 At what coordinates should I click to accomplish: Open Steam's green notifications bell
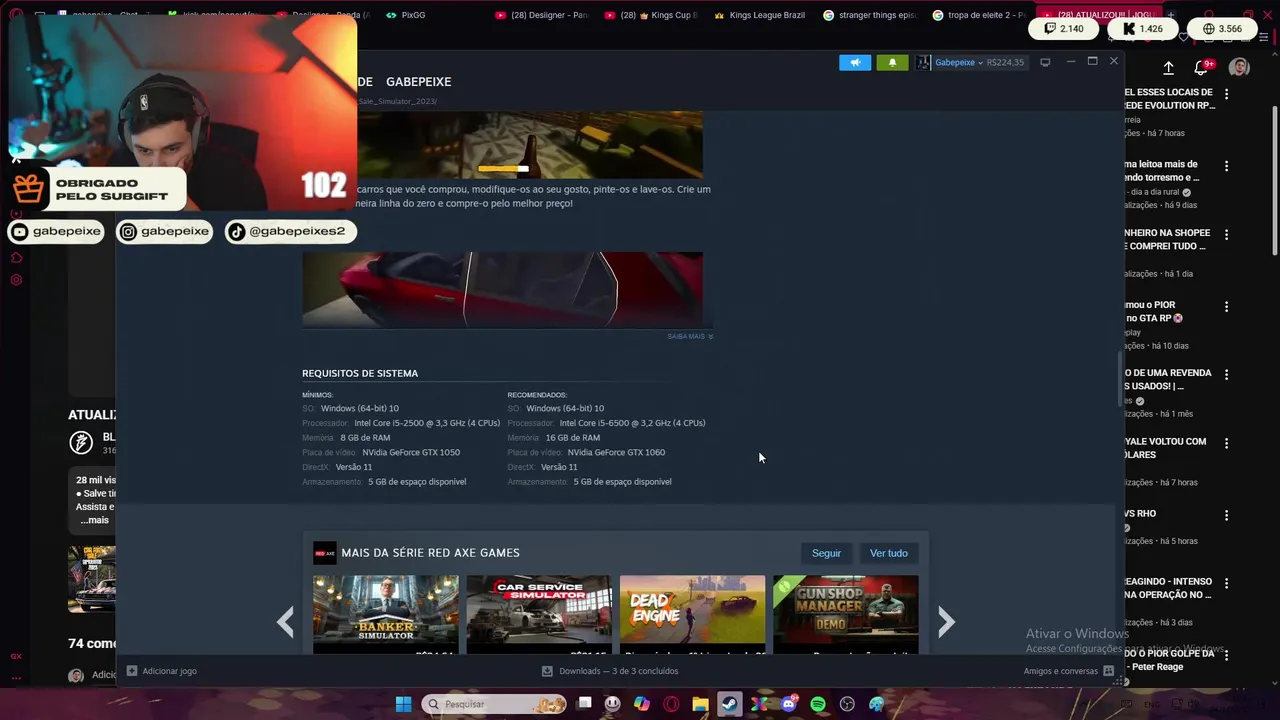[893, 62]
